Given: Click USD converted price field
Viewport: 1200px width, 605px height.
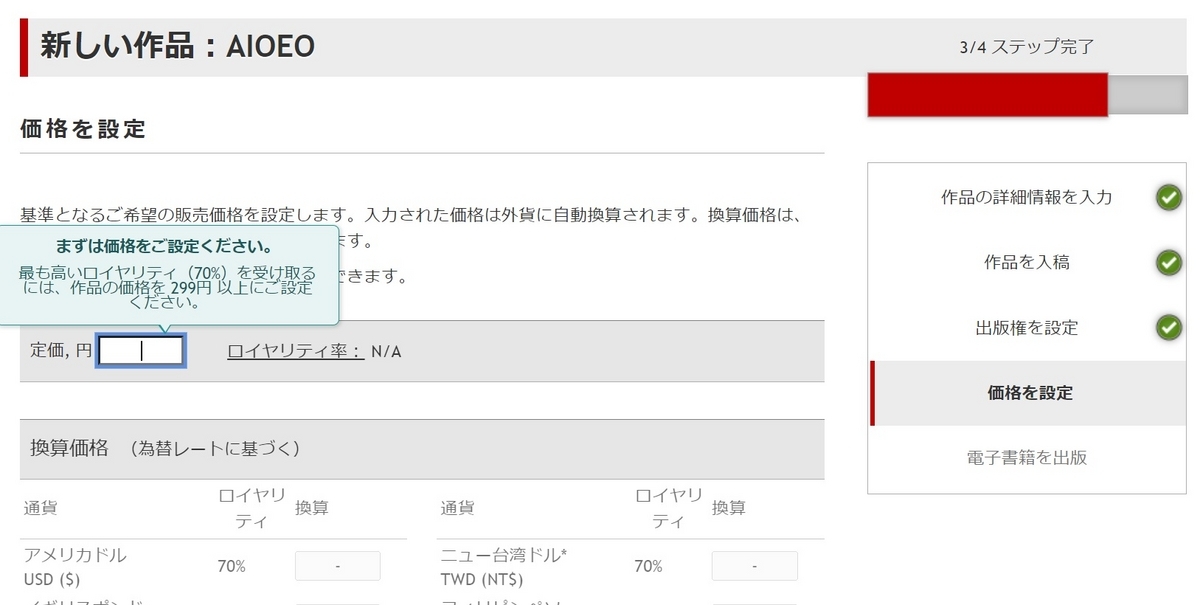Looking at the screenshot, I should click(x=338, y=566).
